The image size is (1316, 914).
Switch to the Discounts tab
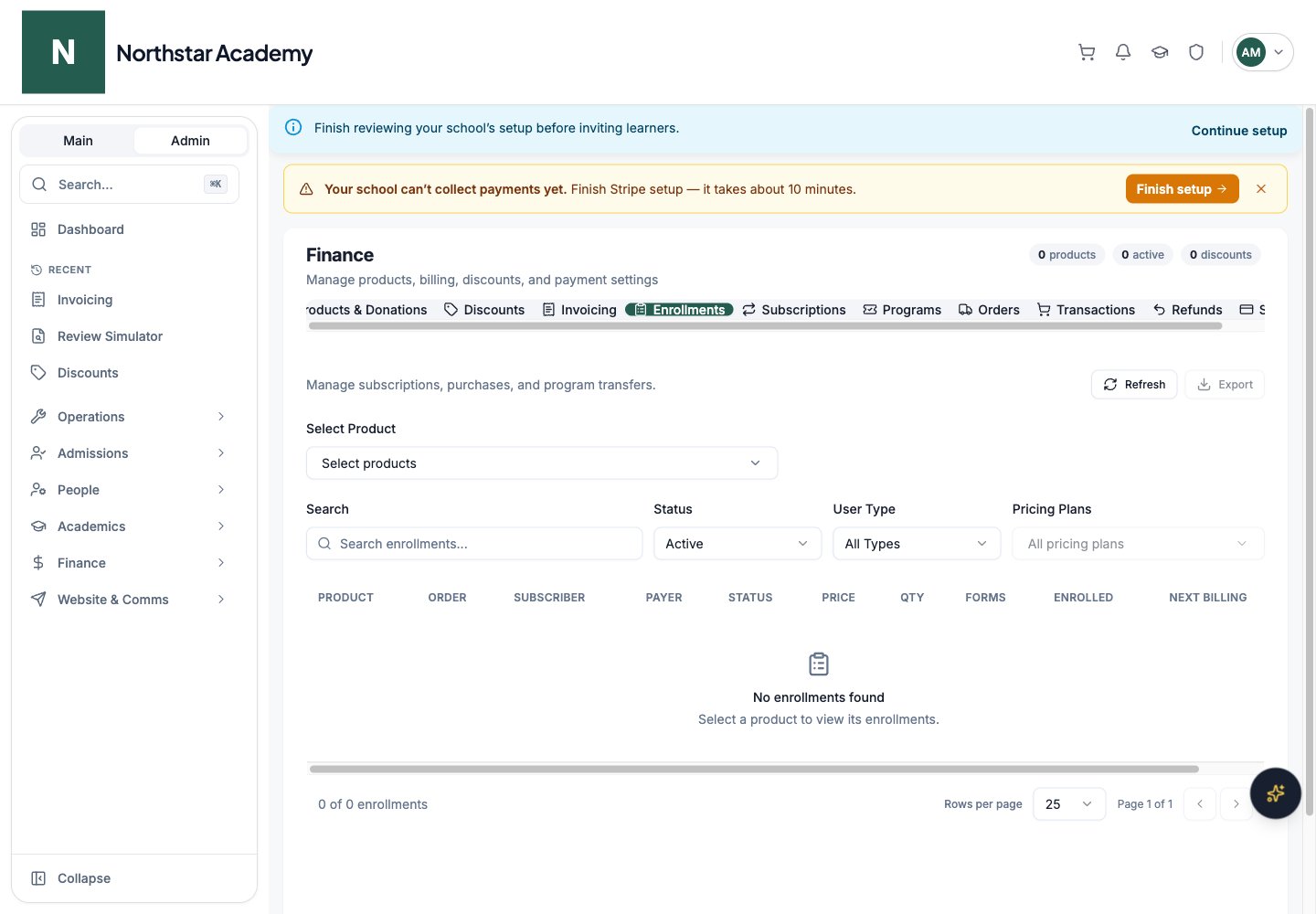coord(484,310)
